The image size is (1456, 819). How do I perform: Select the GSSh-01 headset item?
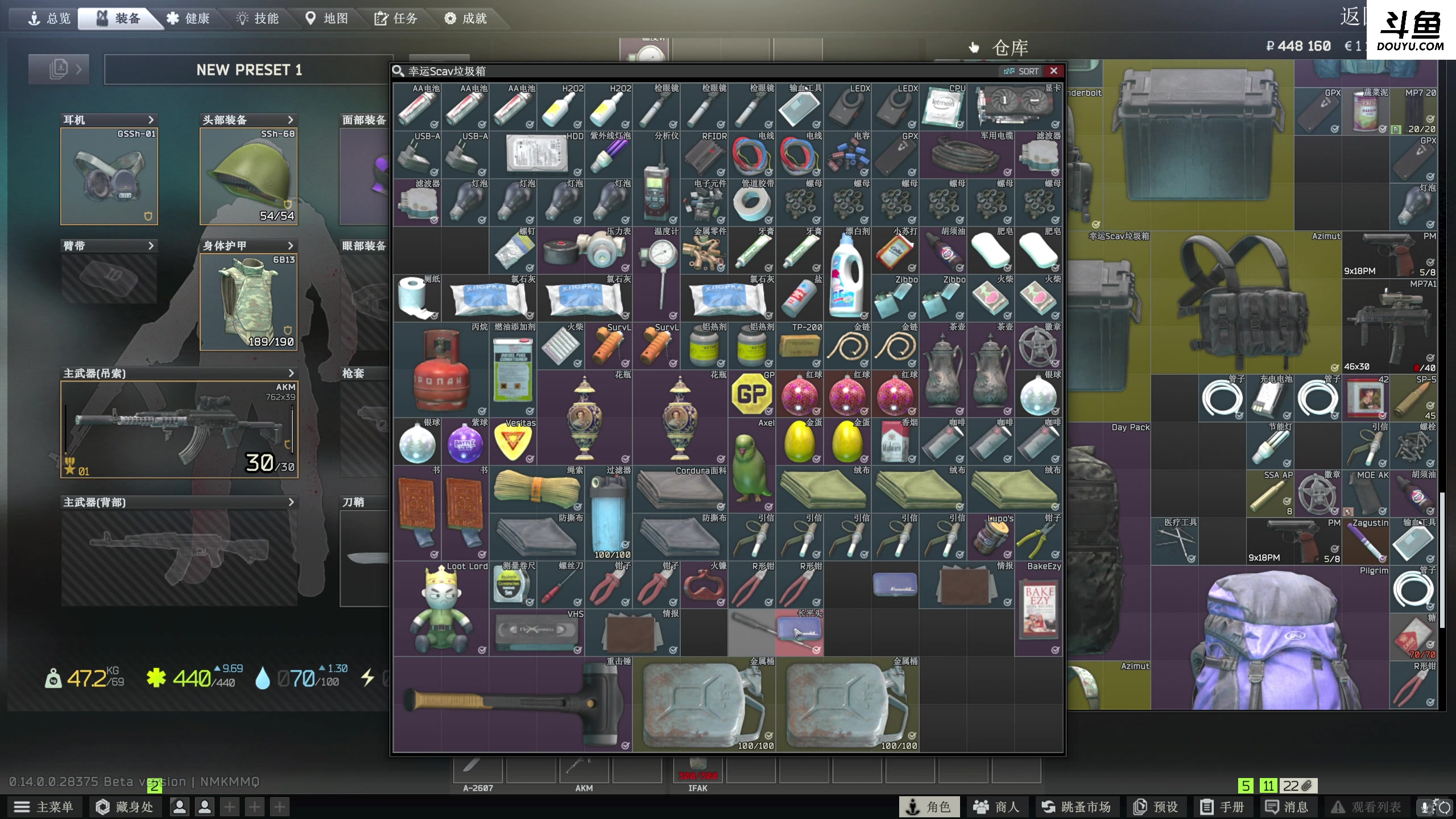click(x=109, y=176)
